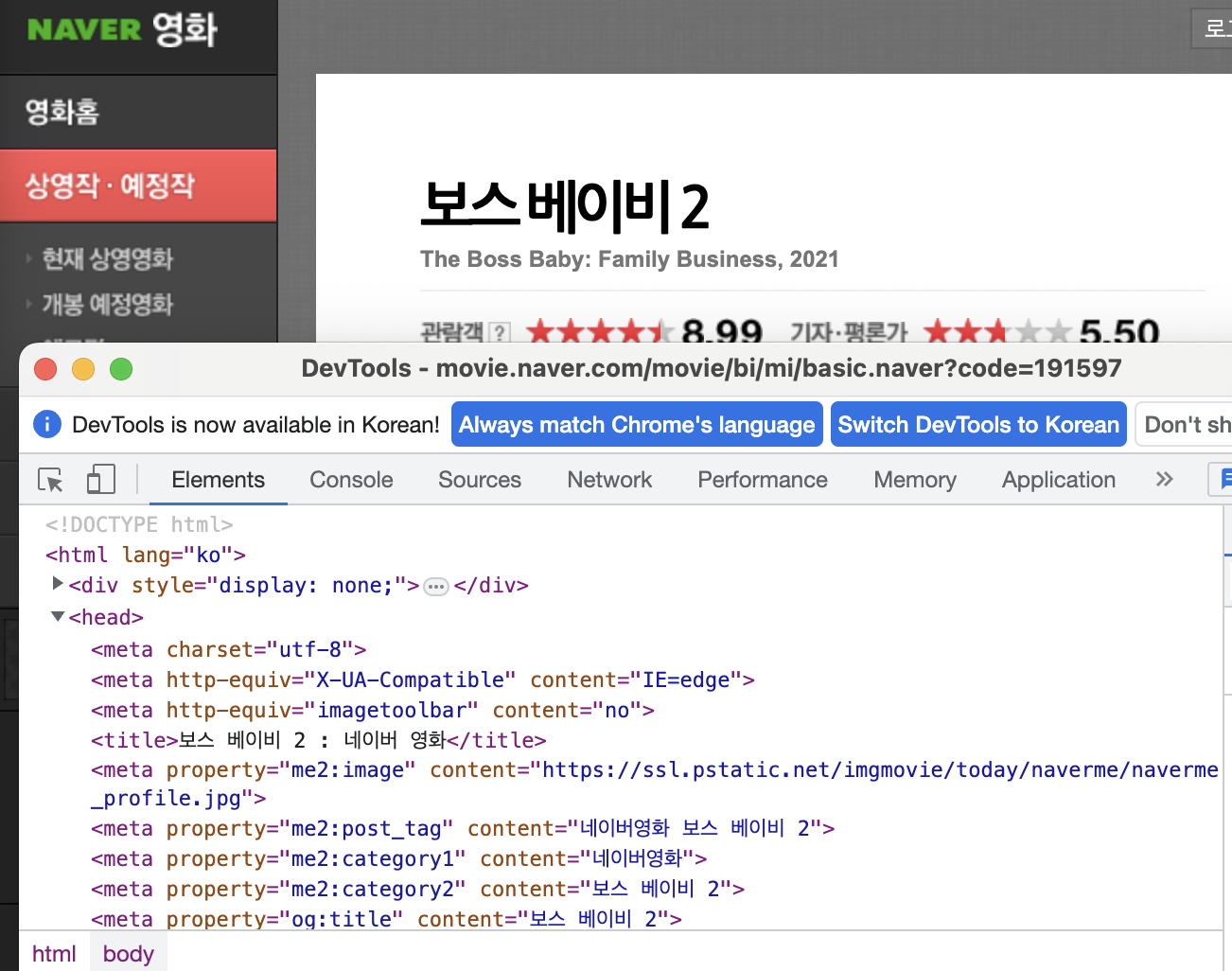Select the me2:category1 meta line
This screenshot has width=1232, height=971.
[x=399, y=858]
